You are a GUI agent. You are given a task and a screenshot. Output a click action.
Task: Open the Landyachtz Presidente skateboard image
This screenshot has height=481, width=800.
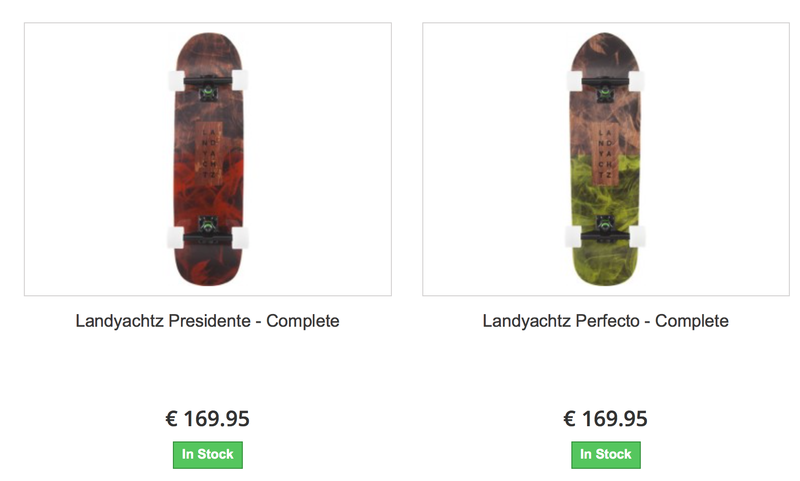pos(208,159)
